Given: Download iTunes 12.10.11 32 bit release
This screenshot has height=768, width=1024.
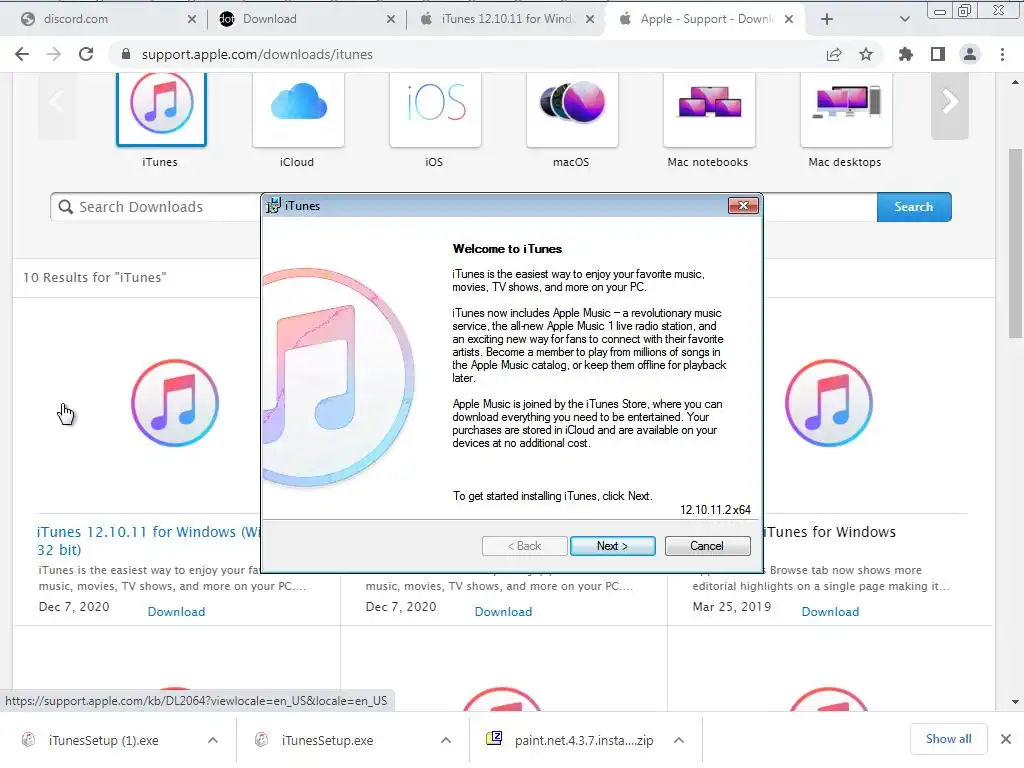Looking at the screenshot, I should click(x=176, y=612).
